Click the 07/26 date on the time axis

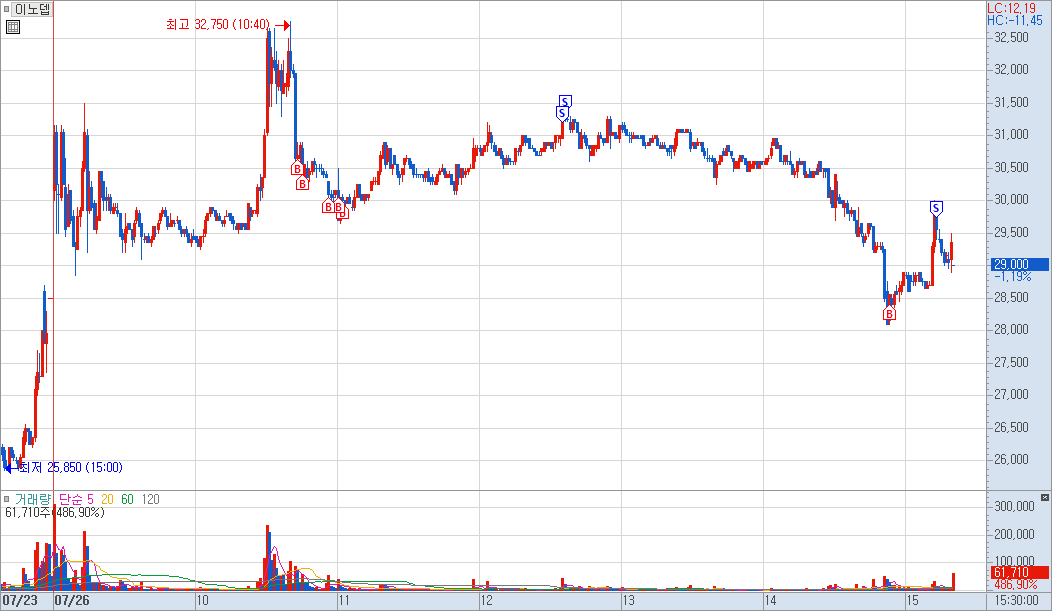coord(72,600)
